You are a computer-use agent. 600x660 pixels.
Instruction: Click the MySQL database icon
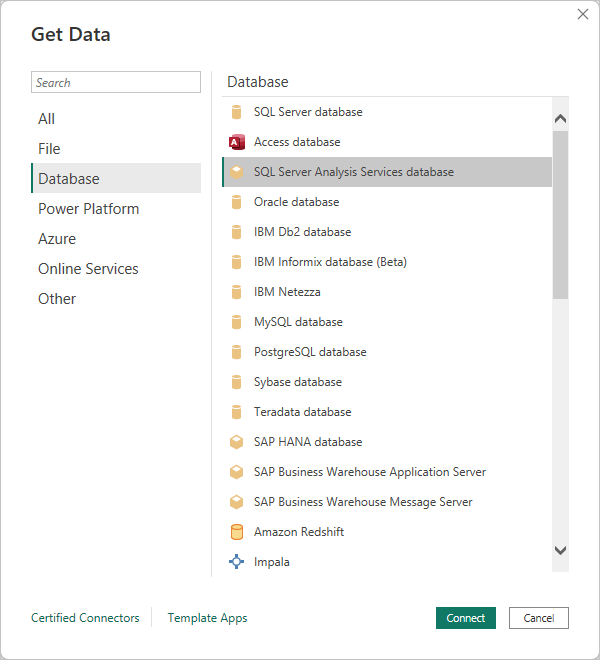click(x=237, y=322)
